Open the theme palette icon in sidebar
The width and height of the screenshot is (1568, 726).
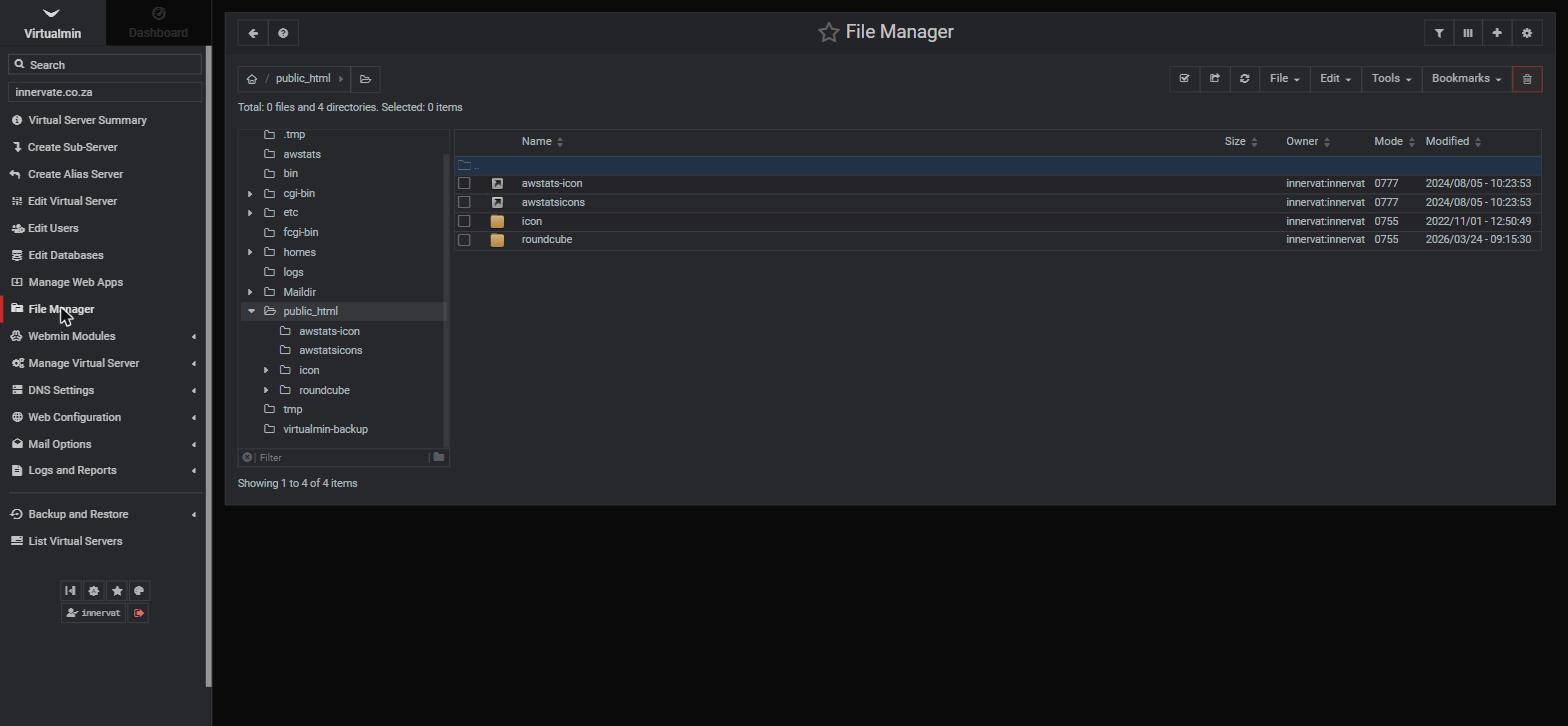tap(140, 591)
